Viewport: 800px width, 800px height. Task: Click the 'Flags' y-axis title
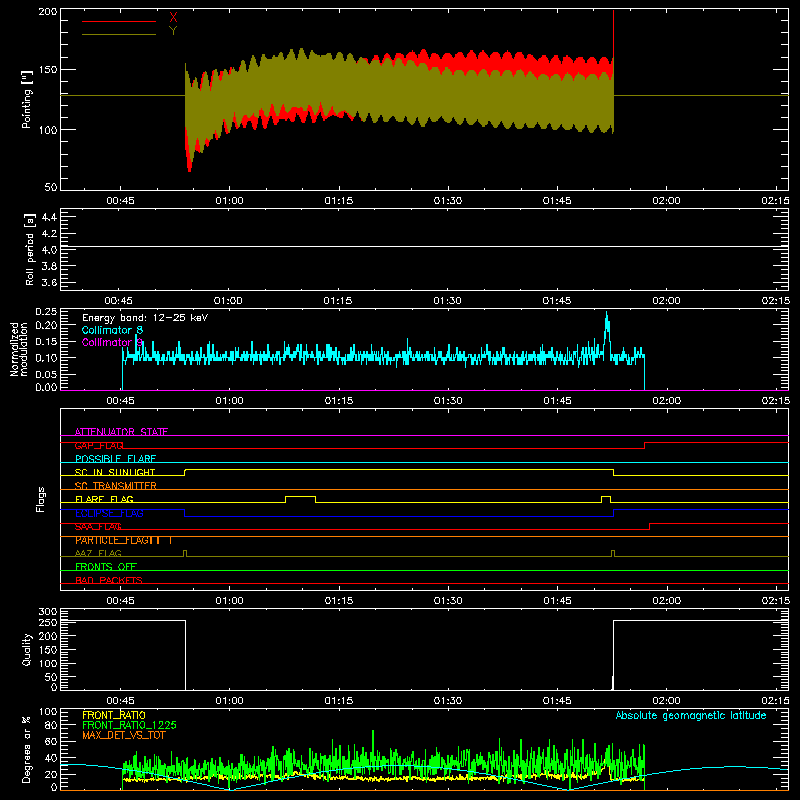41,499
